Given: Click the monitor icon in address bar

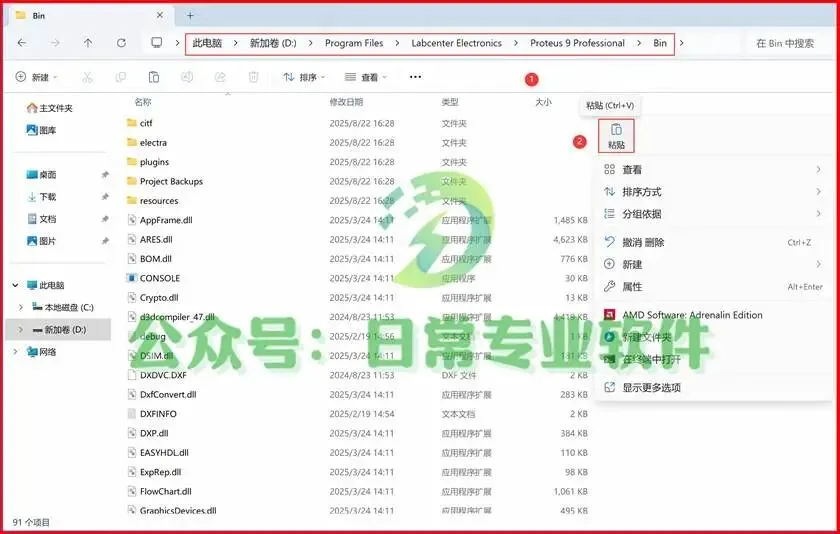Looking at the screenshot, I should 156,43.
